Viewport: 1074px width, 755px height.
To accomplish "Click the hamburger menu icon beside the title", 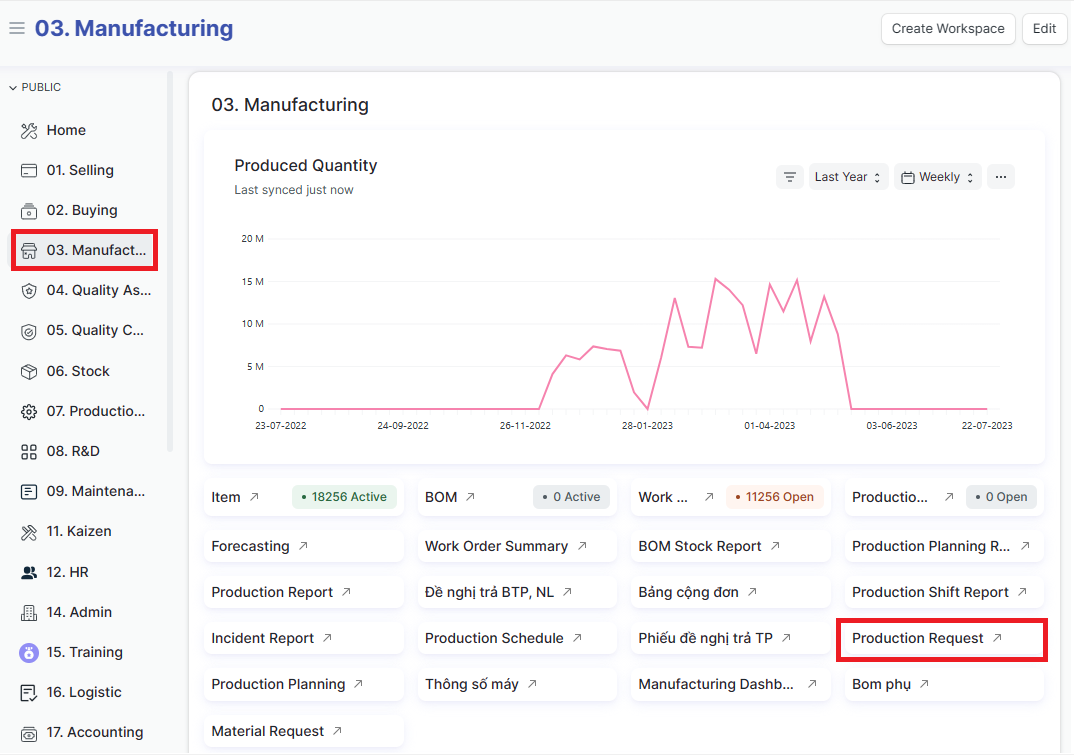I will (x=17, y=29).
